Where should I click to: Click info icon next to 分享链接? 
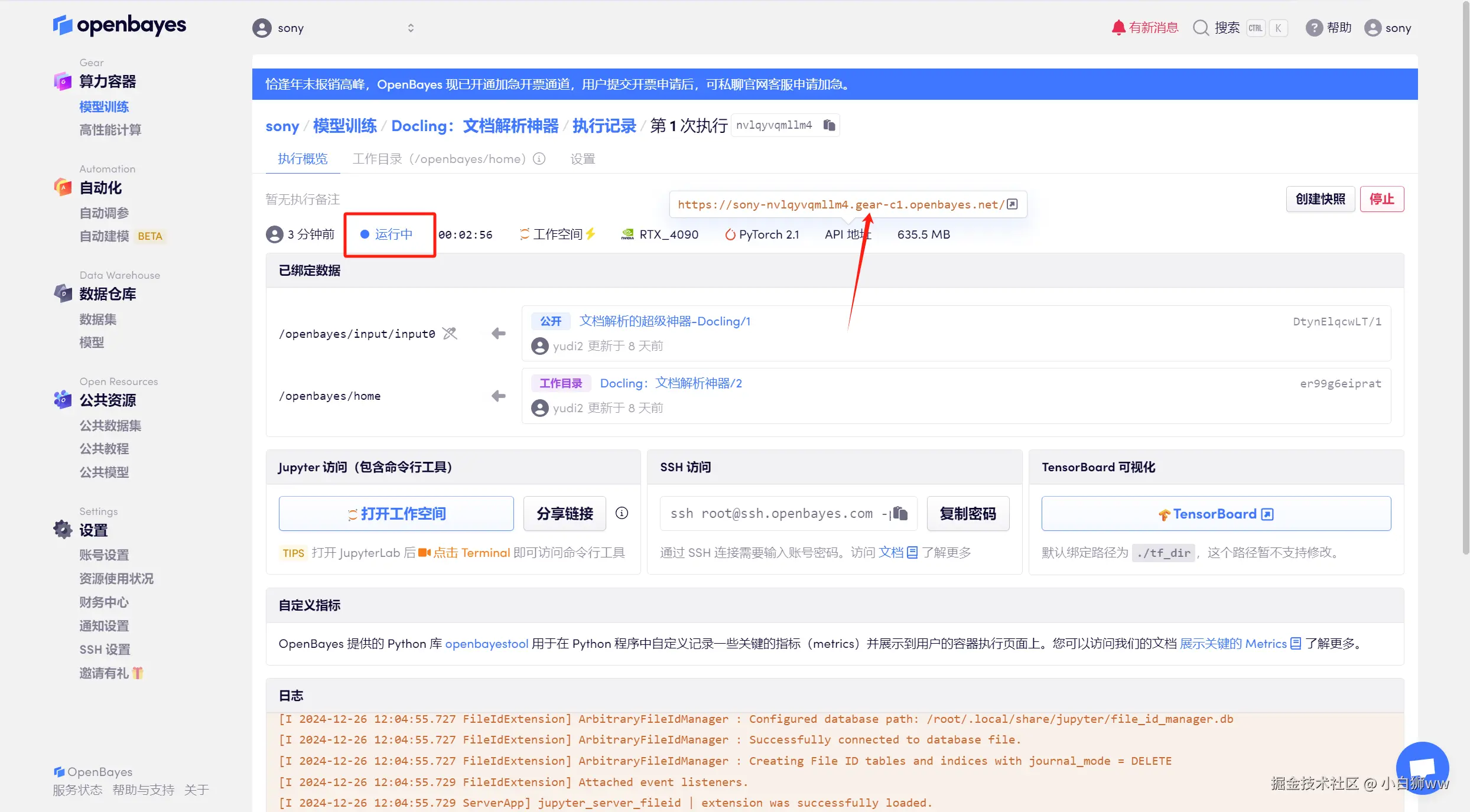click(x=622, y=513)
